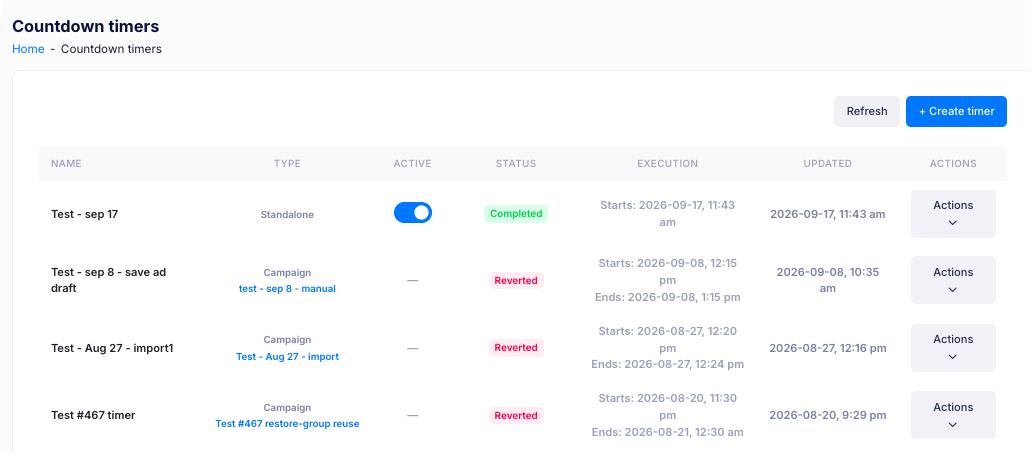Select the timer name Test - sep 17

point(85,214)
